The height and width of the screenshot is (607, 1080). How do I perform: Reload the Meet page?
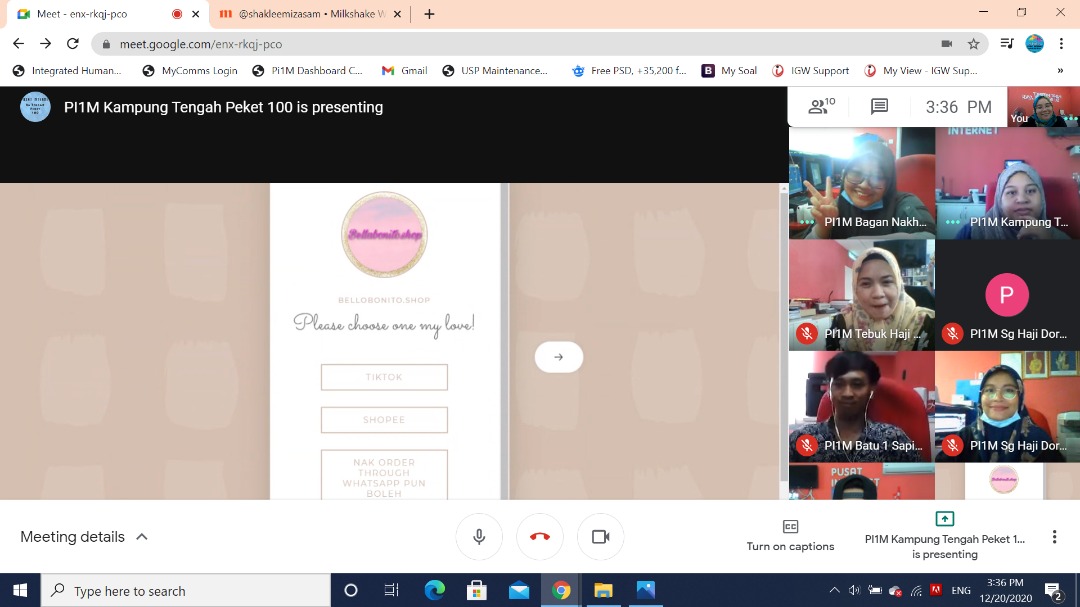coord(72,44)
